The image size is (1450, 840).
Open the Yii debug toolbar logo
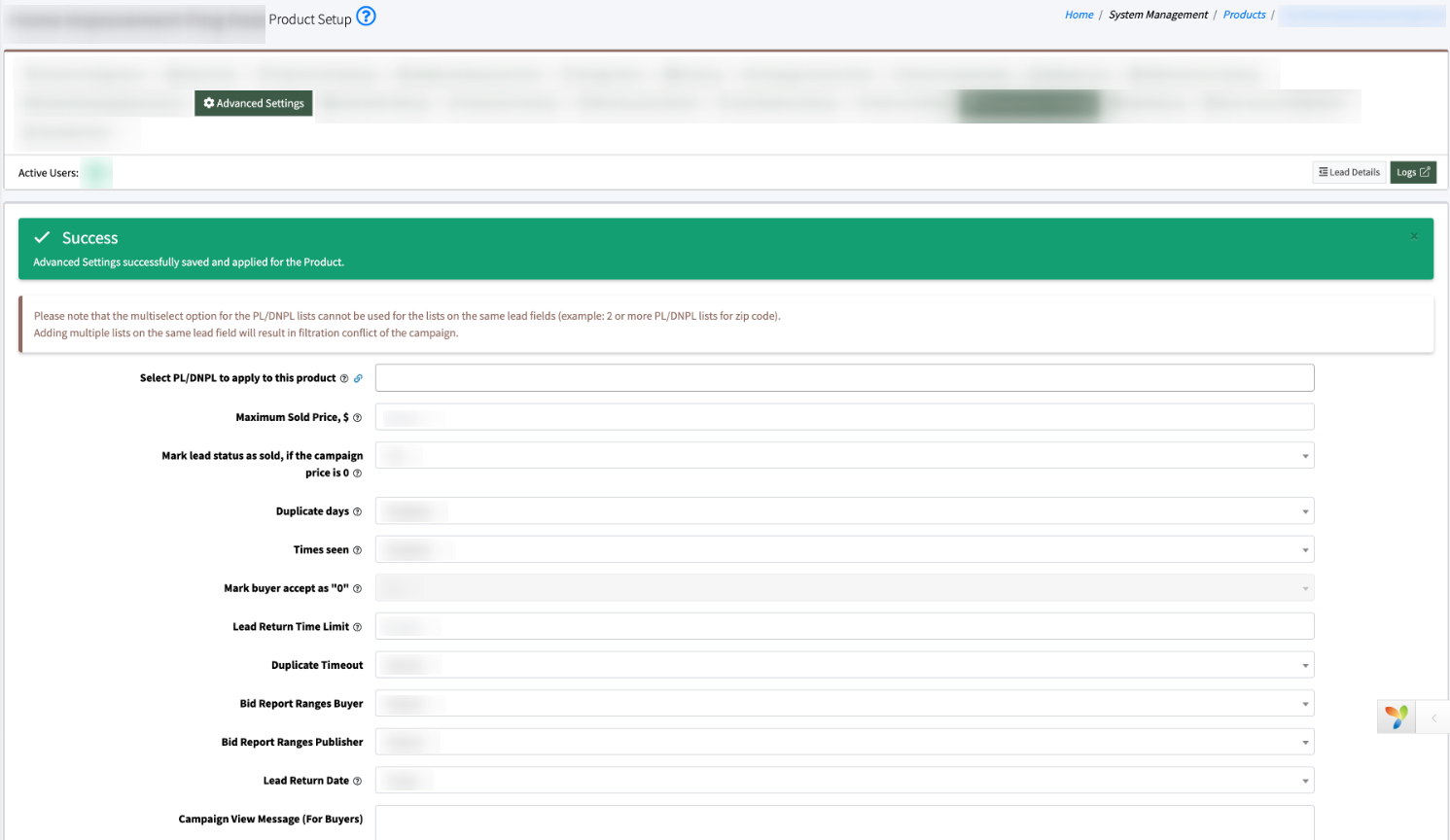point(1397,717)
